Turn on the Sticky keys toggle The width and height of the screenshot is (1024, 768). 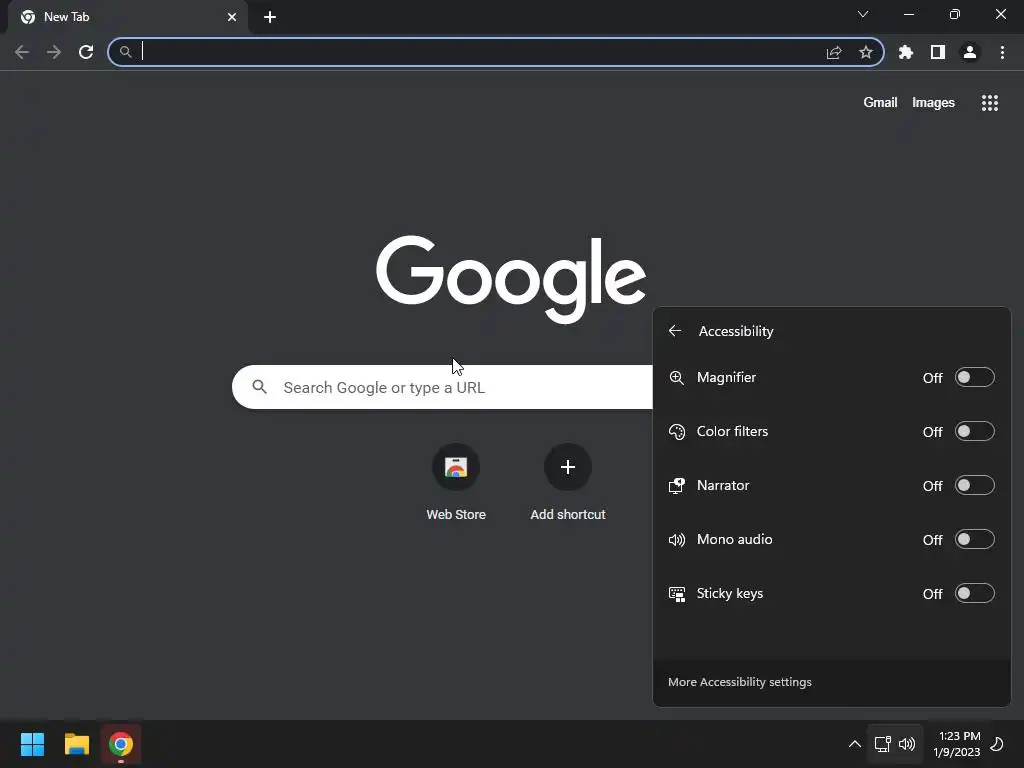pyautogui.click(x=974, y=594)
